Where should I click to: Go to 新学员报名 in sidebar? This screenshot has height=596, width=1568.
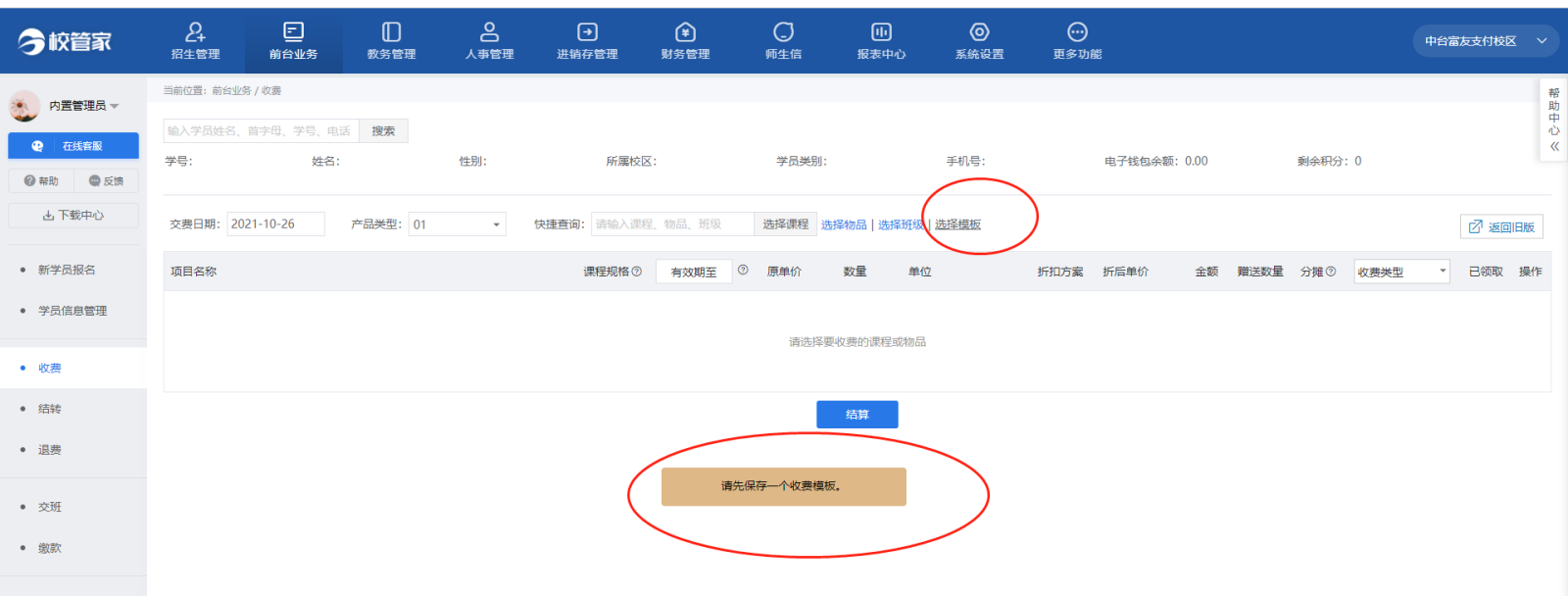[x=67, y=270]
